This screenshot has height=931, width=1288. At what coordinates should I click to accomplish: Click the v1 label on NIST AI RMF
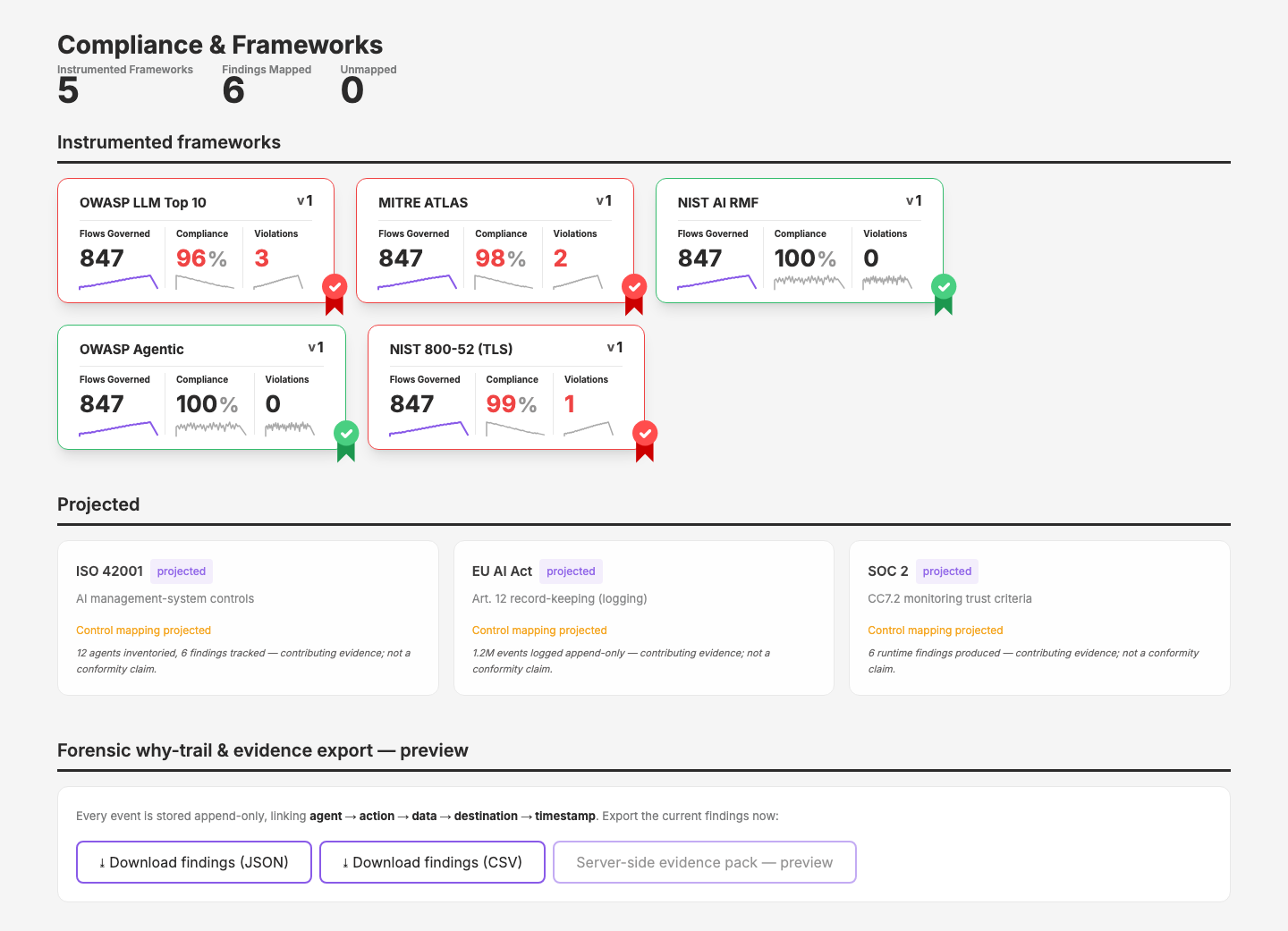click(x=914, y=201)
